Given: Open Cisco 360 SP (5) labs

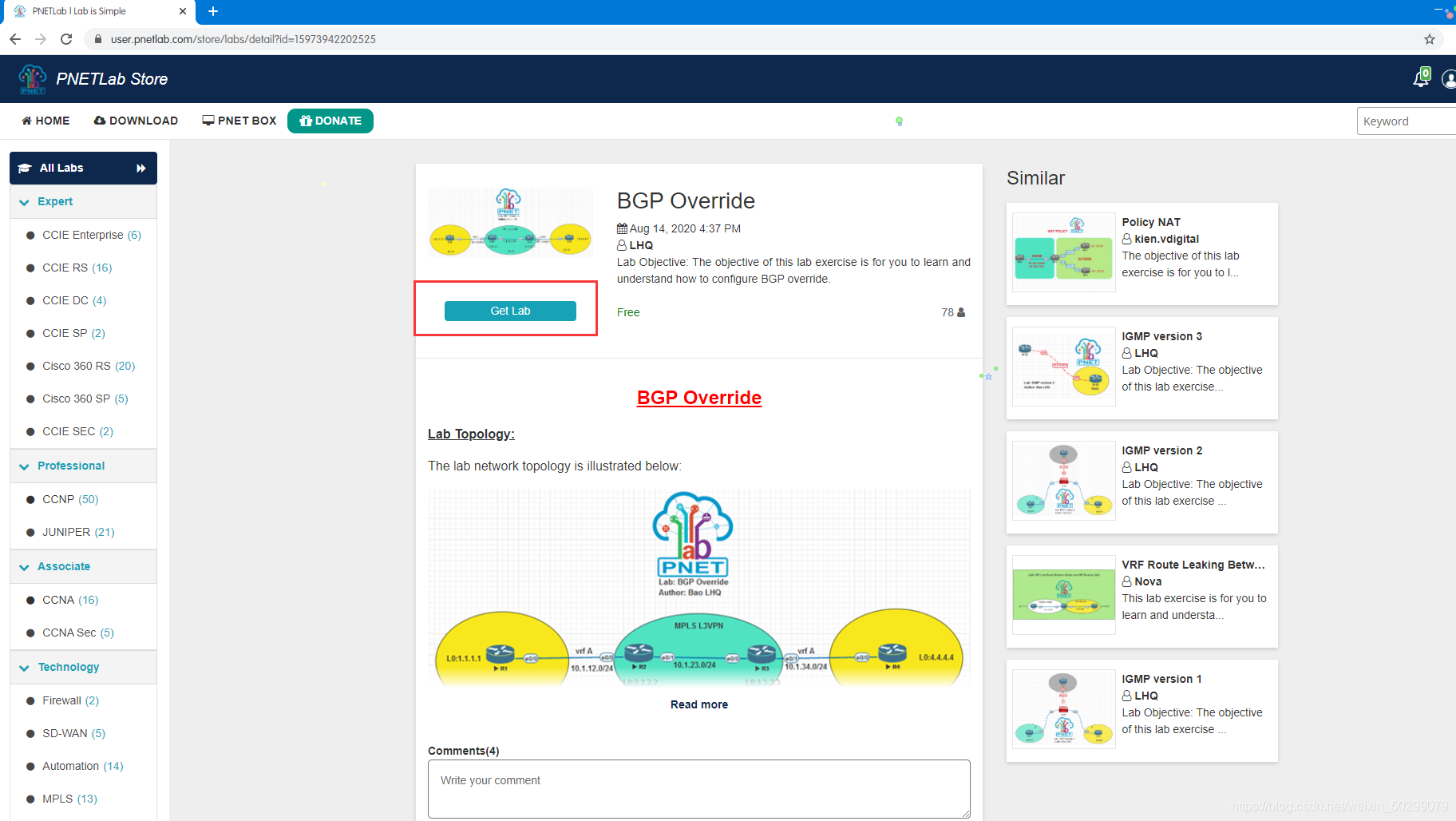Looking at the screenshot, I should (x=85, y=399).
